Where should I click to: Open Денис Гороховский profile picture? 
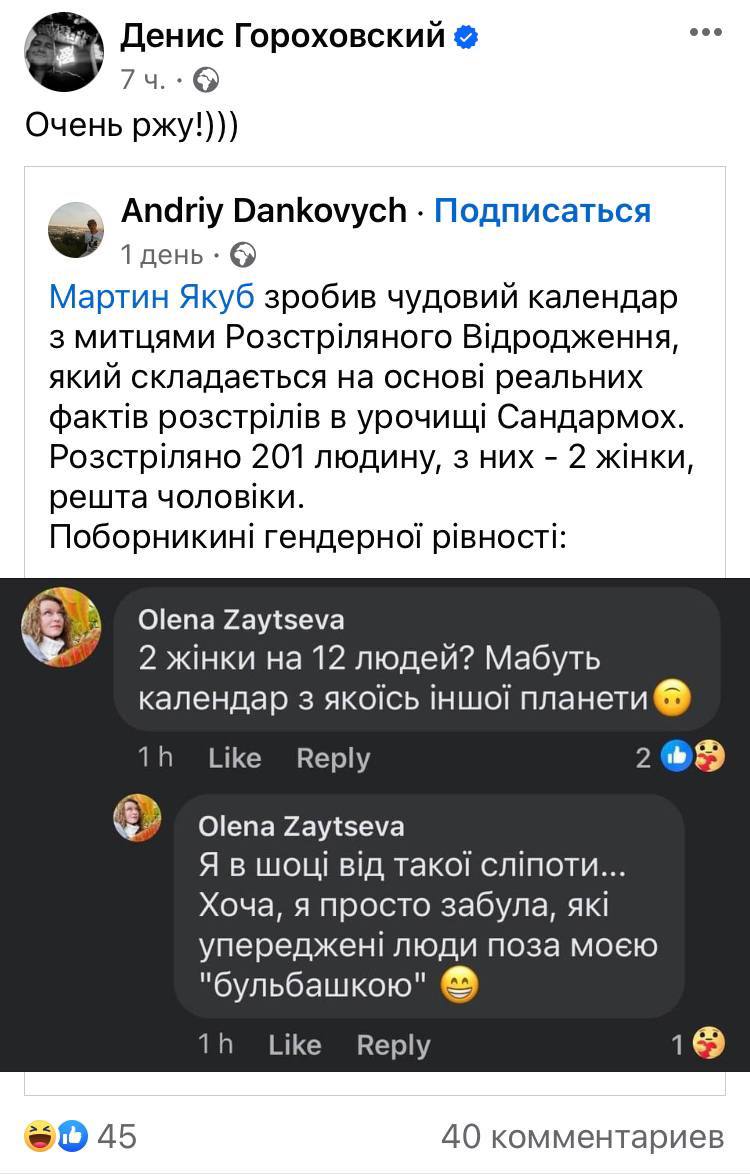[62, 52]
